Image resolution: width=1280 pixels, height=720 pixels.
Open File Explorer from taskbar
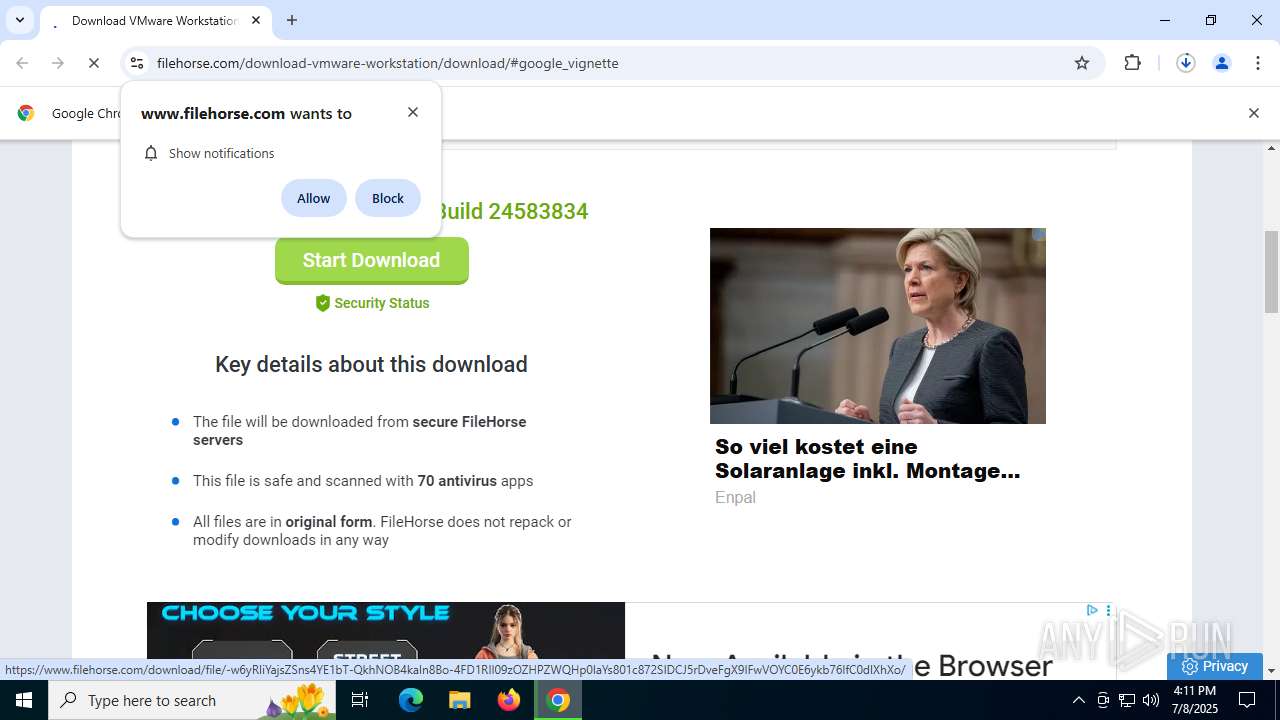pos(460,700)
